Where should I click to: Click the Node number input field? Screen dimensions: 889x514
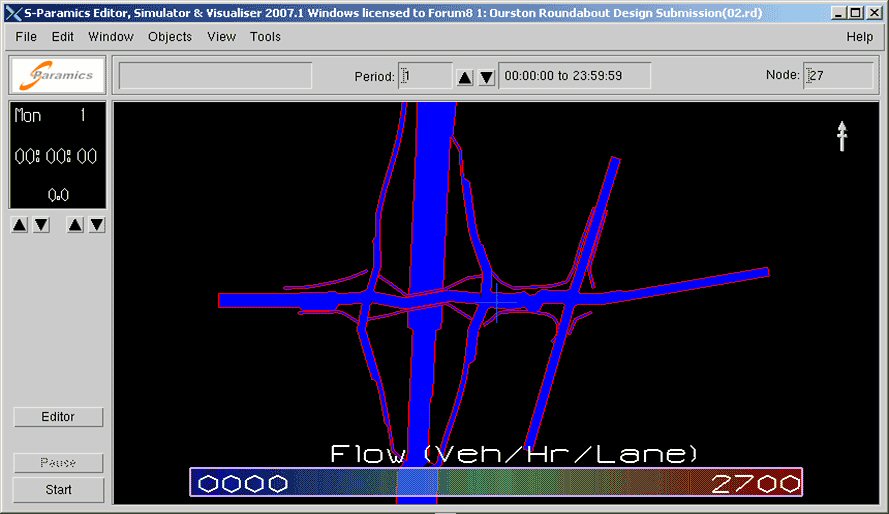click(838, 75)
